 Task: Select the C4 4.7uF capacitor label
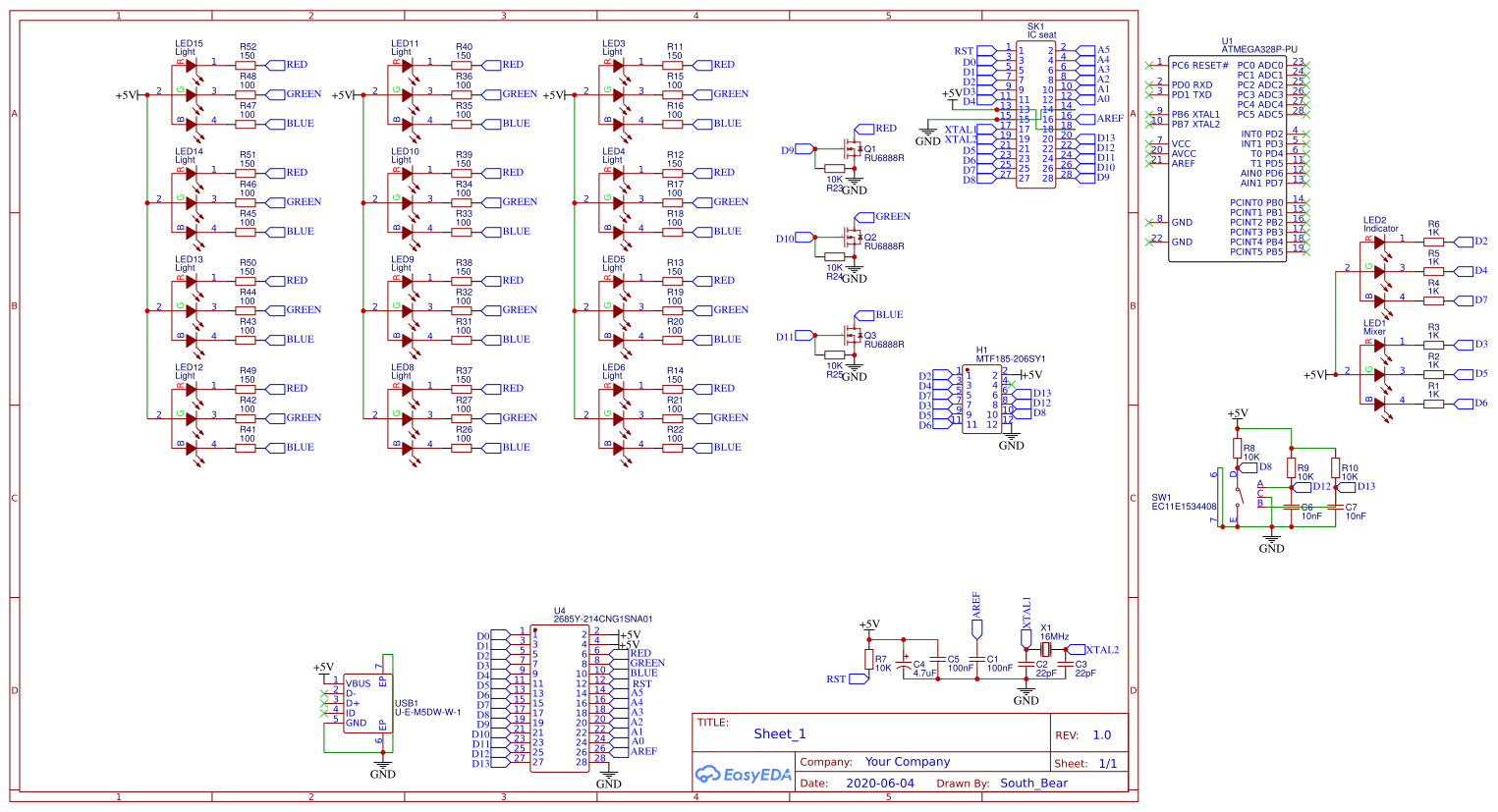(x=923, y=669)
